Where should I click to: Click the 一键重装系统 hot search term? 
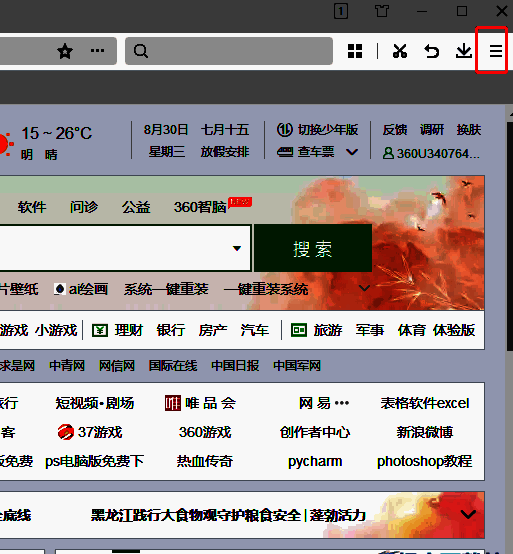pos(266,289)
